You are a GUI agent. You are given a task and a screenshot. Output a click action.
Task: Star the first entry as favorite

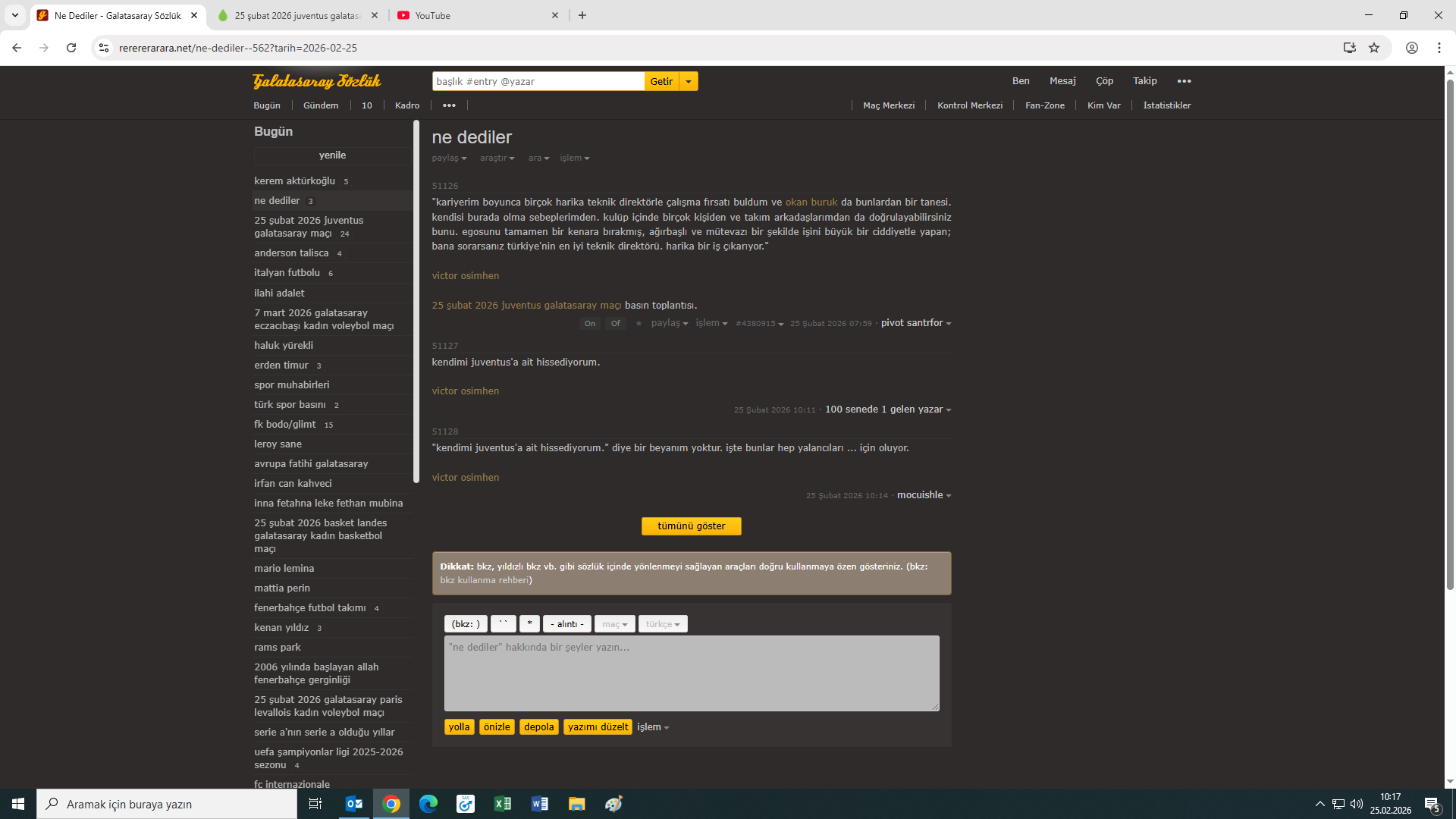[x=639, y=323]
